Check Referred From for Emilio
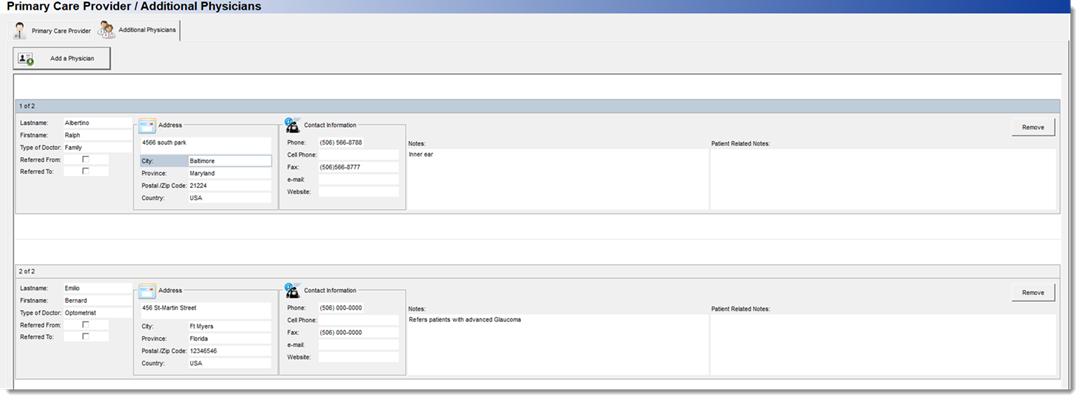The width and height of the screenshot is (1081, 400). tap(85, 325)
